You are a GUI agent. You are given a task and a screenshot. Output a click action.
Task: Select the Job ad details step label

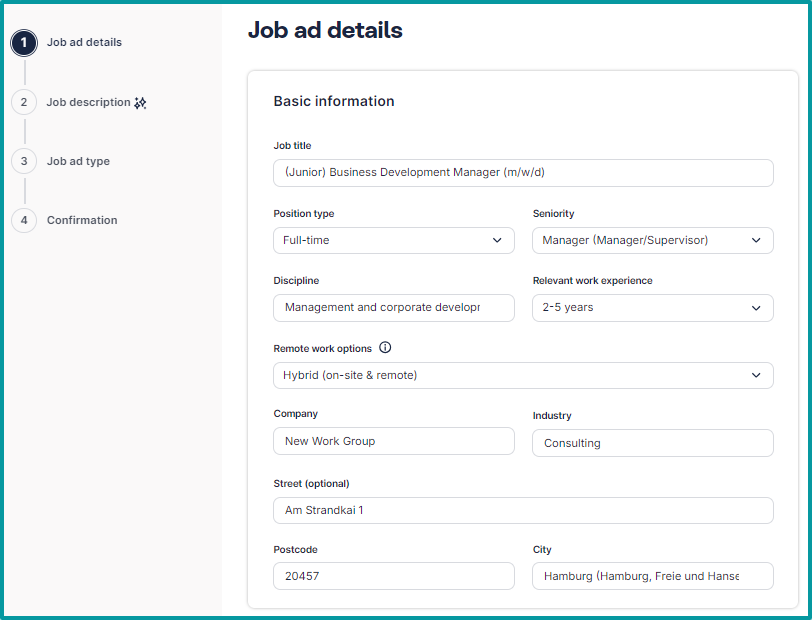84,43
